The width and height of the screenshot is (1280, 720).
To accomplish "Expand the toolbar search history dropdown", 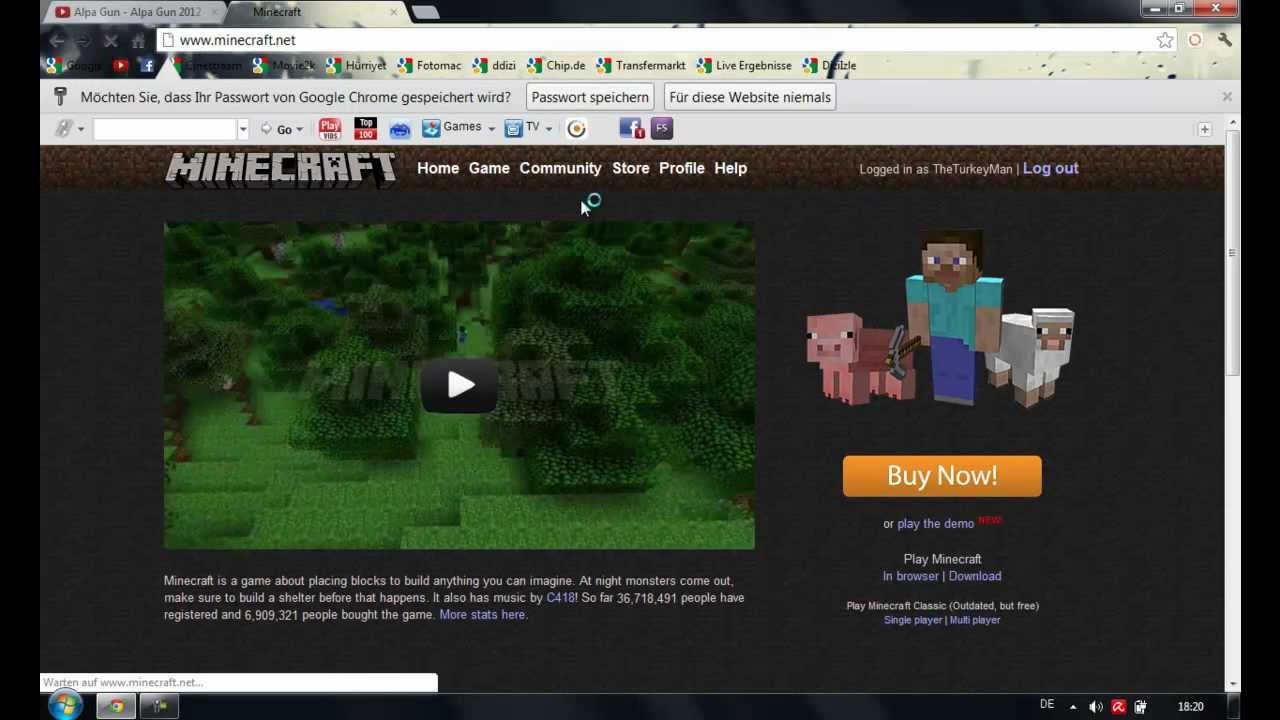I will pos(242,129).
